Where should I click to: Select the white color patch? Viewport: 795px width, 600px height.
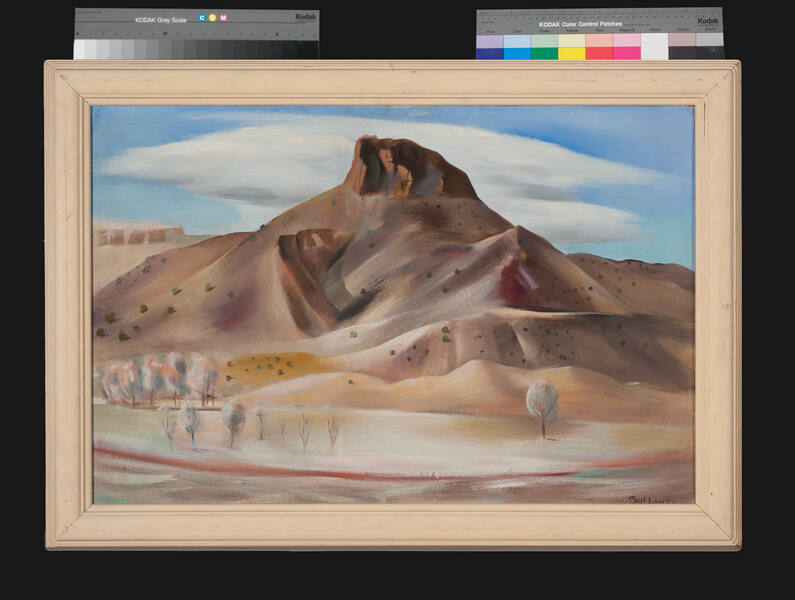tap(655, 47)
